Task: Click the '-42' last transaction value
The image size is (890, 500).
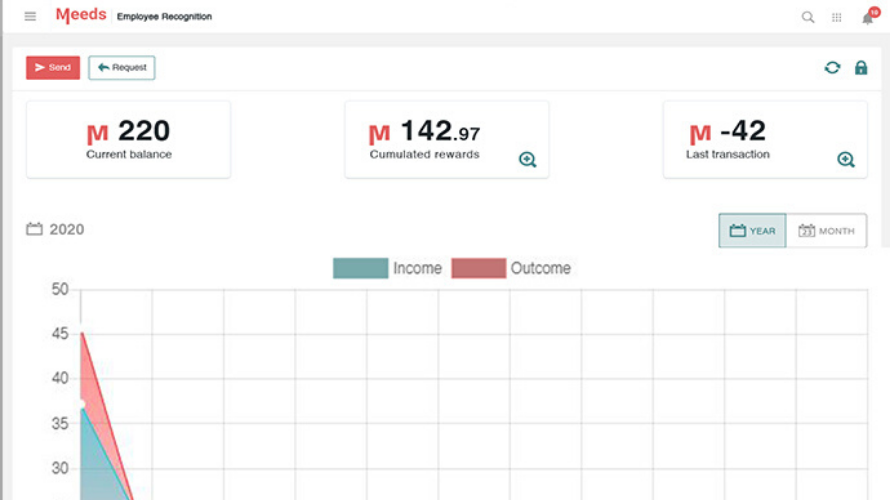Action: [742, 131]
